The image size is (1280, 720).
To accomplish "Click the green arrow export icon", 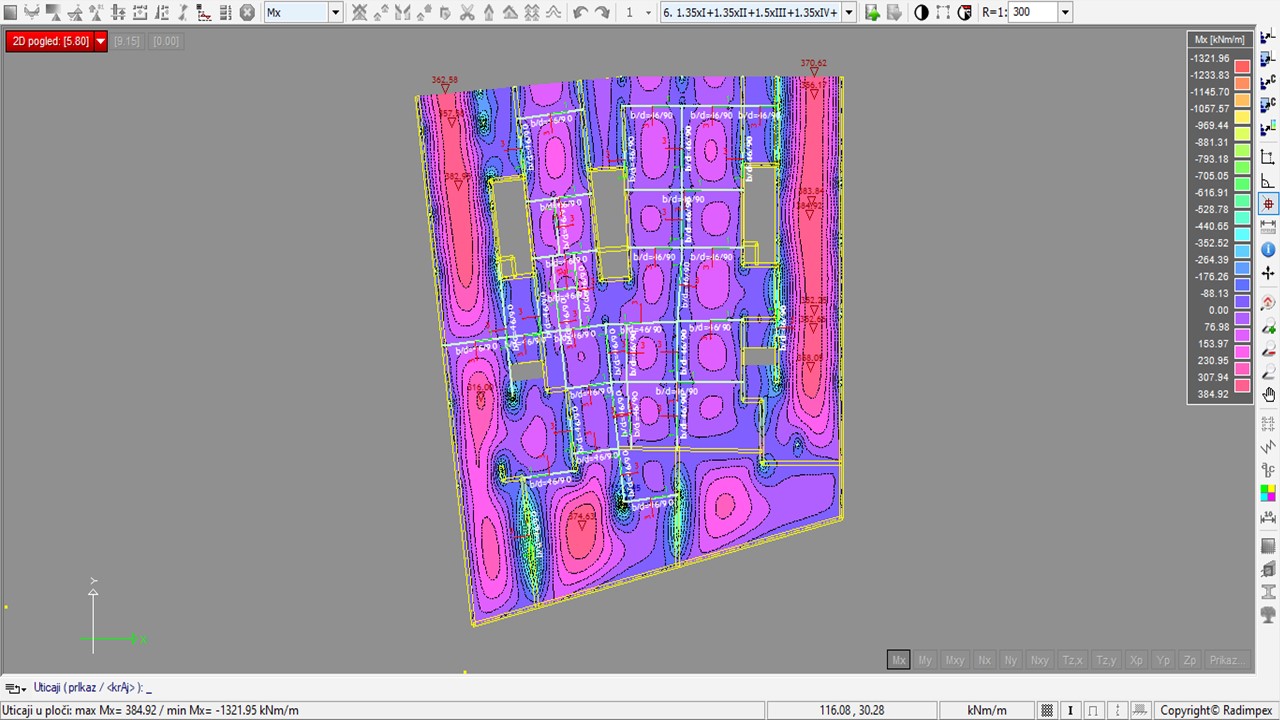I will coord(872,12).
